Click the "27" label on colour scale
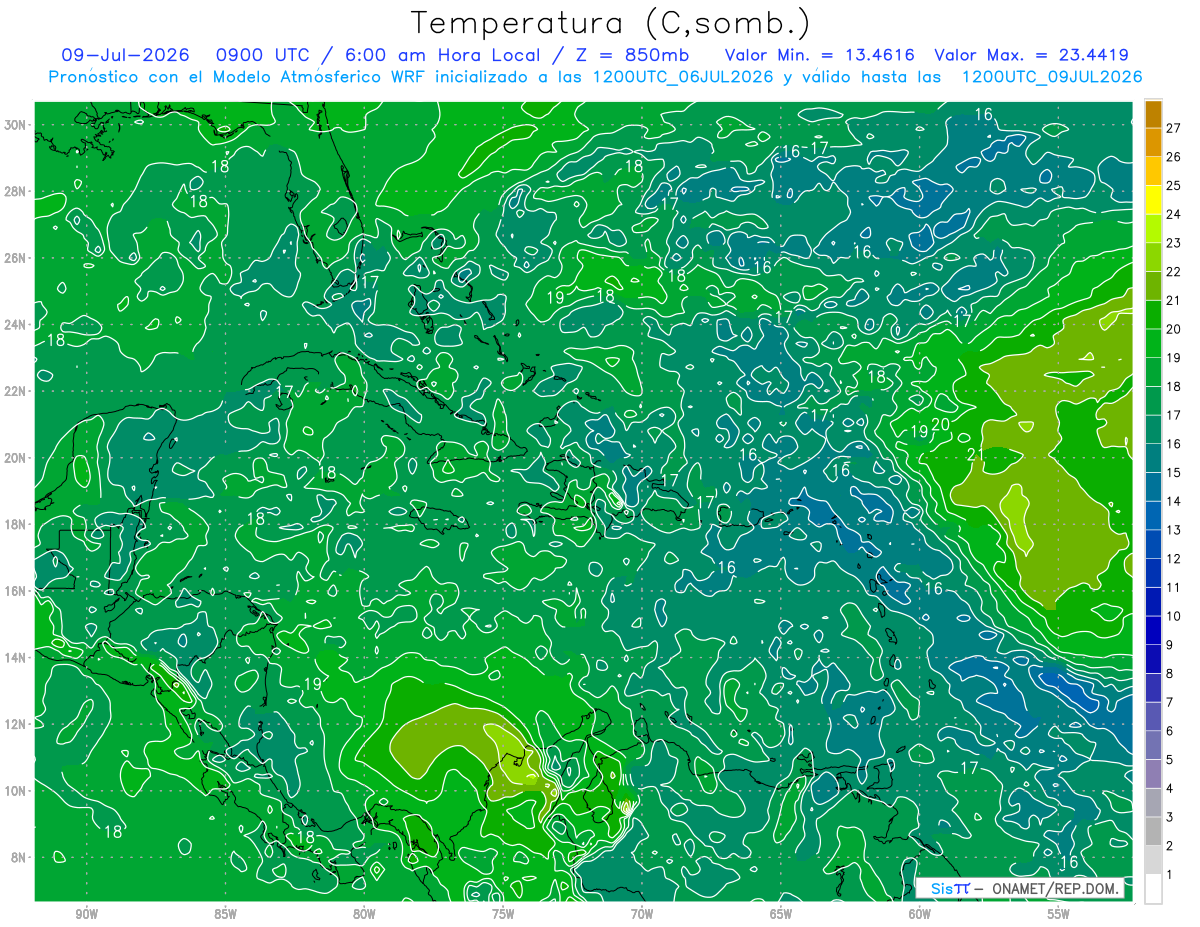Screen dimensions: 1200x927 [1173, 128]
